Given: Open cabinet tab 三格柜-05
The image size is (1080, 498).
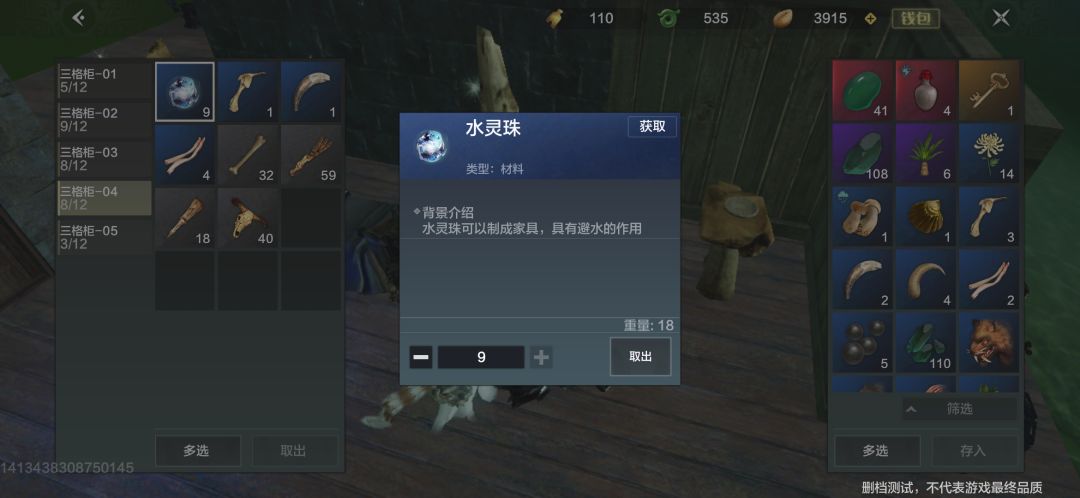Looking at the screenshot, I should click(104, 237).
